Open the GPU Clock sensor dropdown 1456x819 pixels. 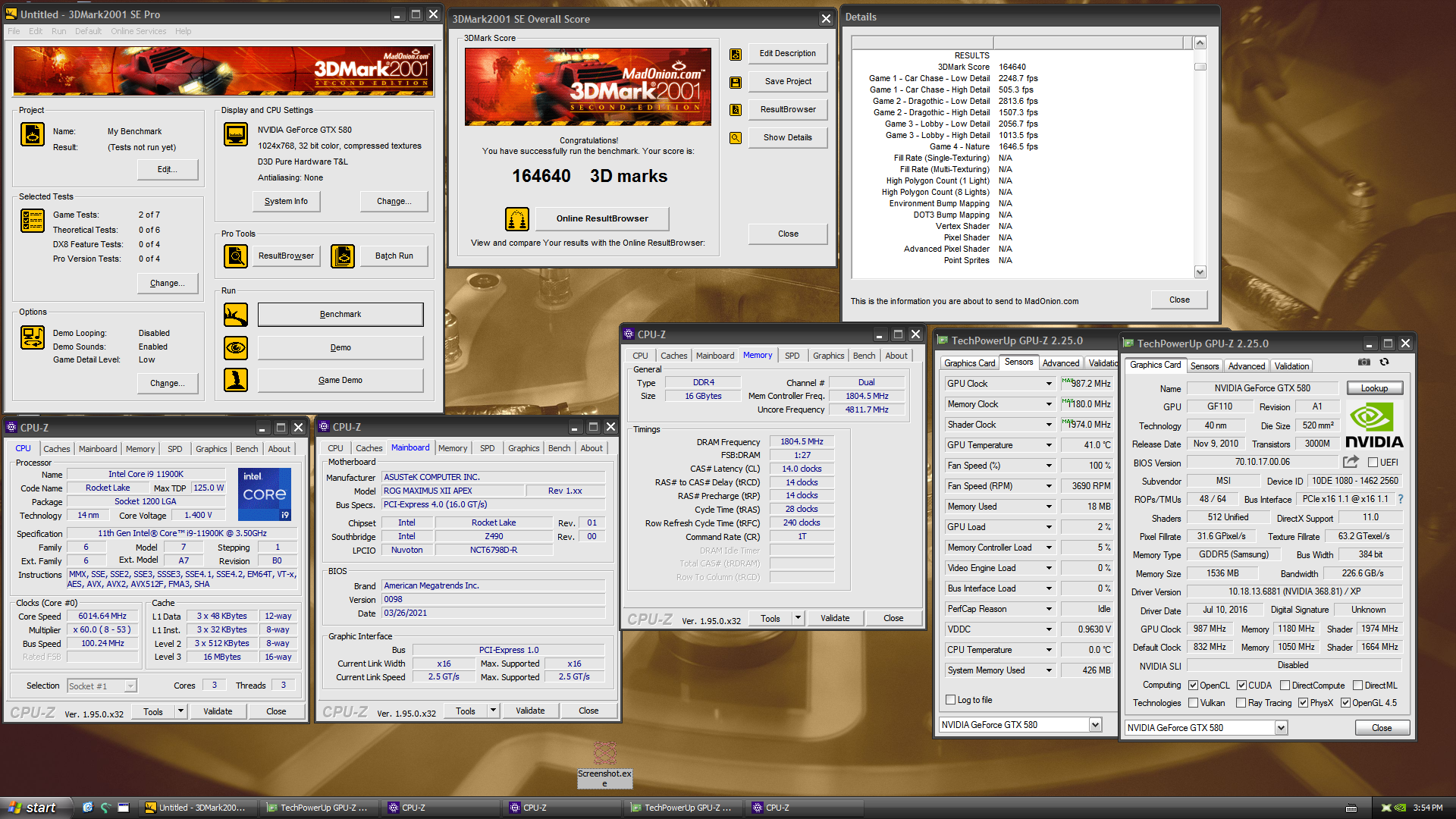coord(1049,384)
